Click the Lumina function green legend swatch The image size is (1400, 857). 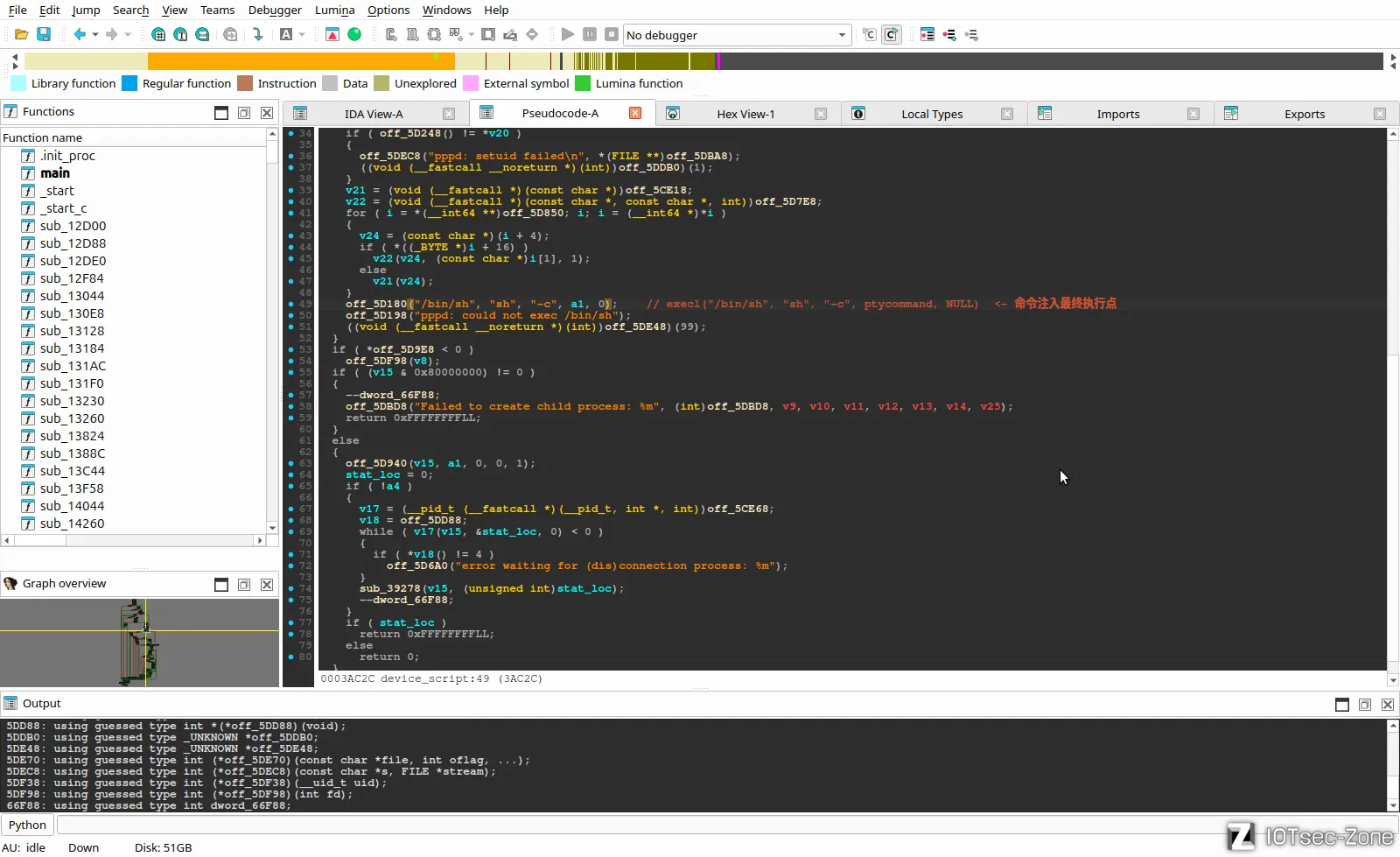point(583,83)
